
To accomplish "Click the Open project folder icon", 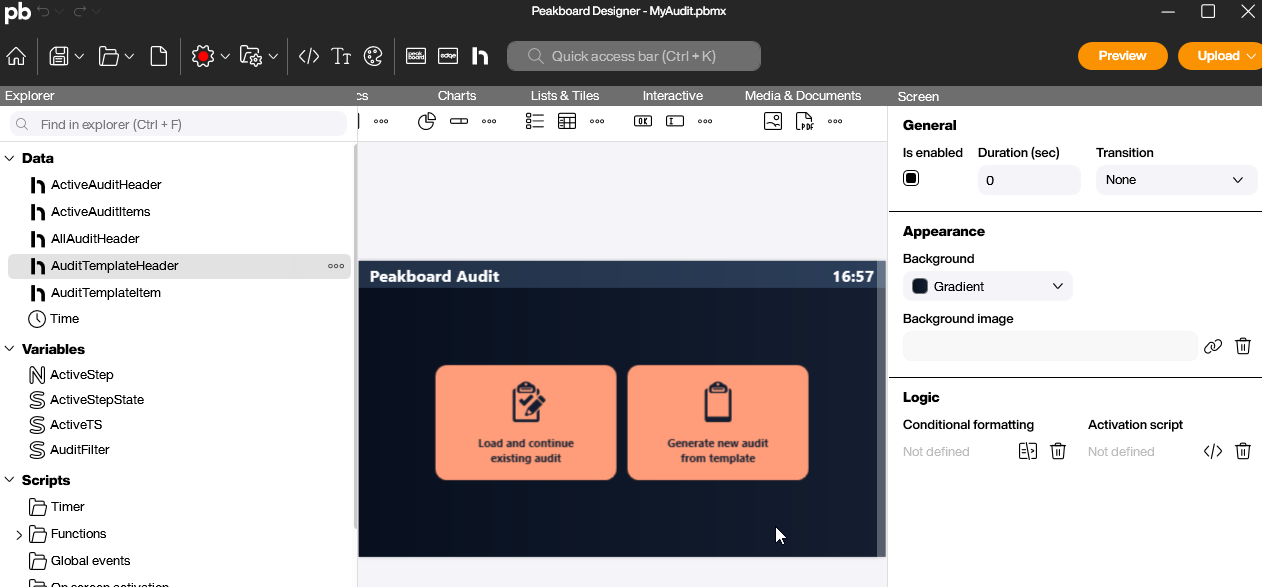I will [109, 56].
